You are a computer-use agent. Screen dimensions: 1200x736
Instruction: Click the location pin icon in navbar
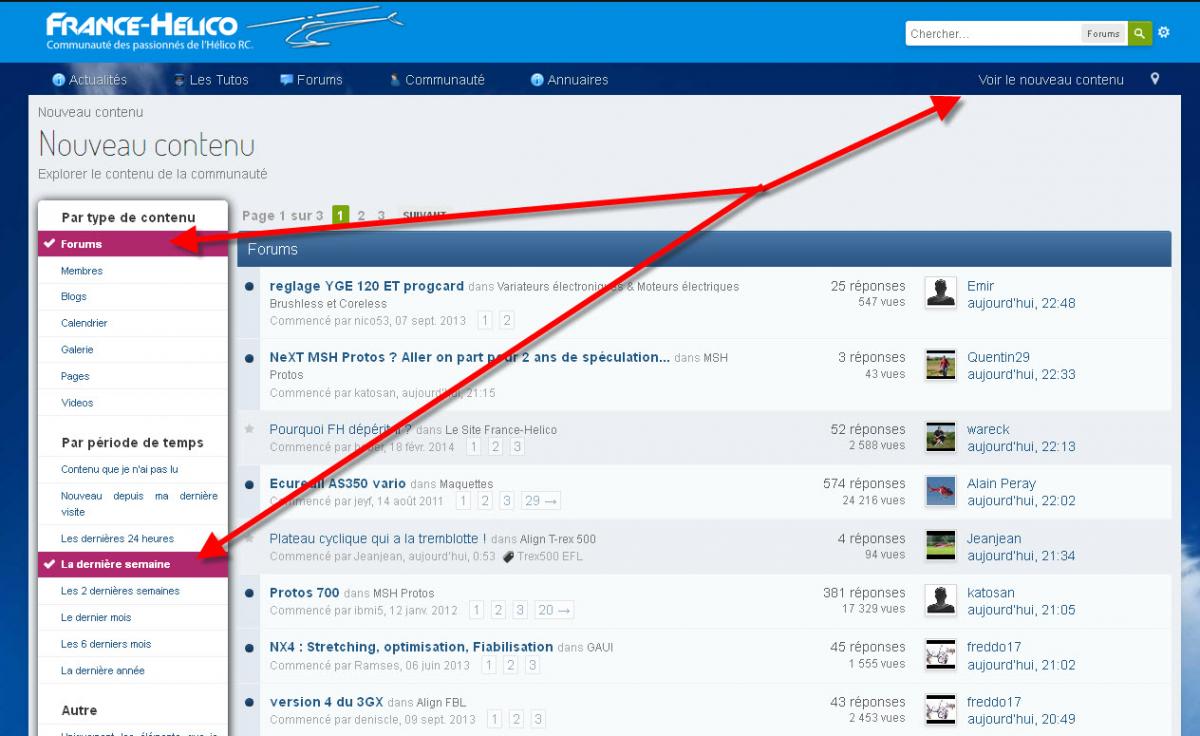pyautogui.click(x=1155, y=79)
